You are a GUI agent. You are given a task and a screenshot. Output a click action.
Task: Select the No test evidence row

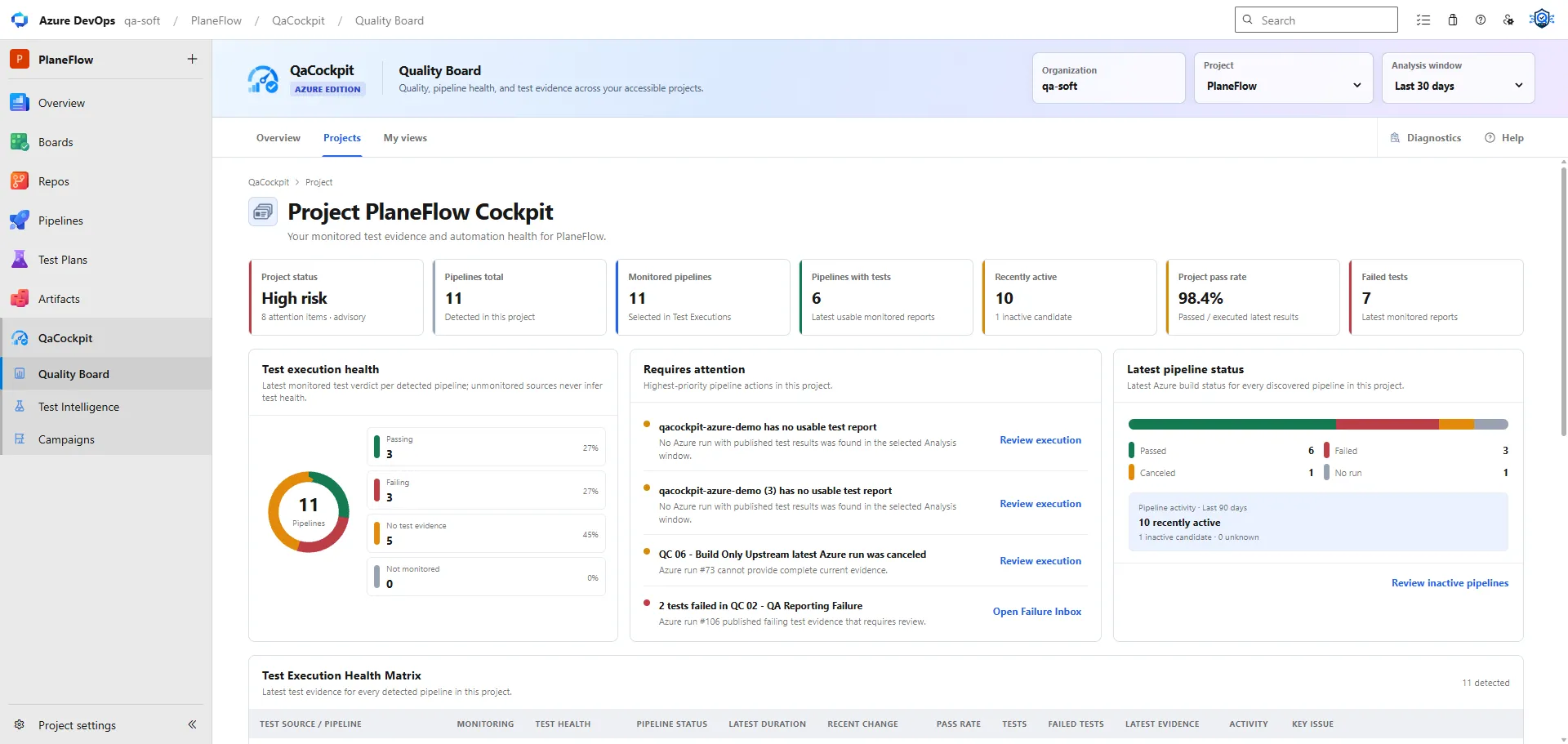click(486, 533)
